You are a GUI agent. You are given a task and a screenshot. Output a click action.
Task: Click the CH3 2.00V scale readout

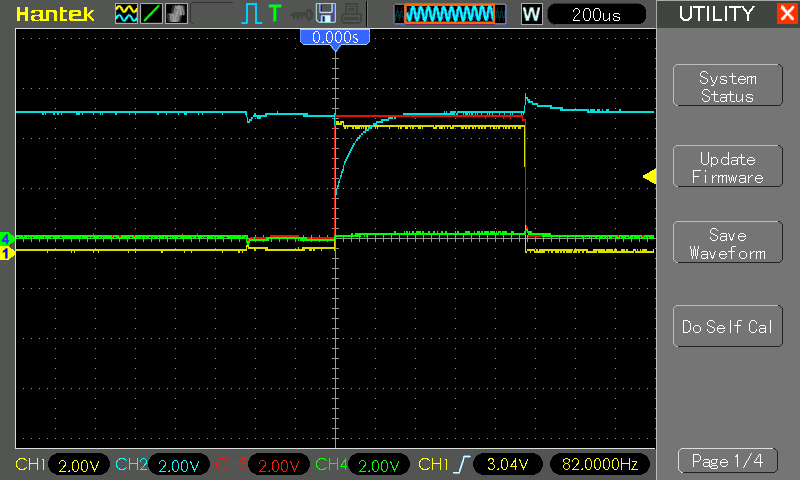279,465
